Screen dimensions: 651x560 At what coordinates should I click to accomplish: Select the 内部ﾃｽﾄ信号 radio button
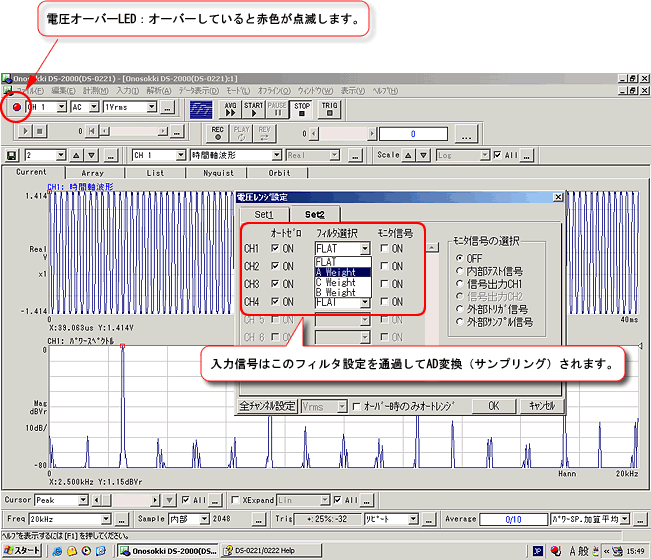click(x=459, y=271)
